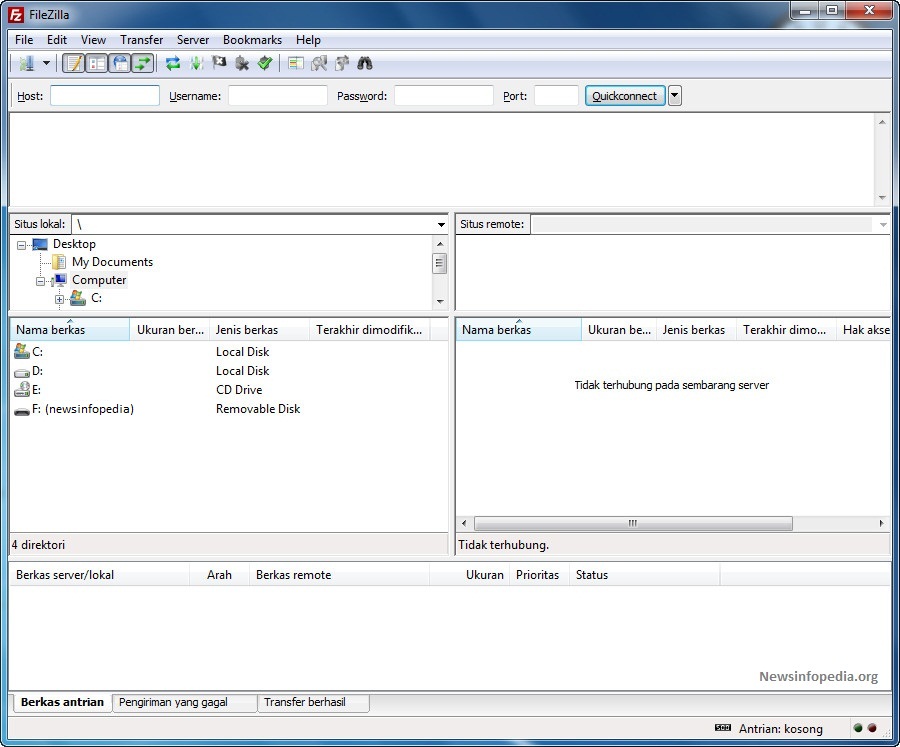Screen dimensions: 900x747
Task: Toggle directory comparison icon
Action: point(319,63)
